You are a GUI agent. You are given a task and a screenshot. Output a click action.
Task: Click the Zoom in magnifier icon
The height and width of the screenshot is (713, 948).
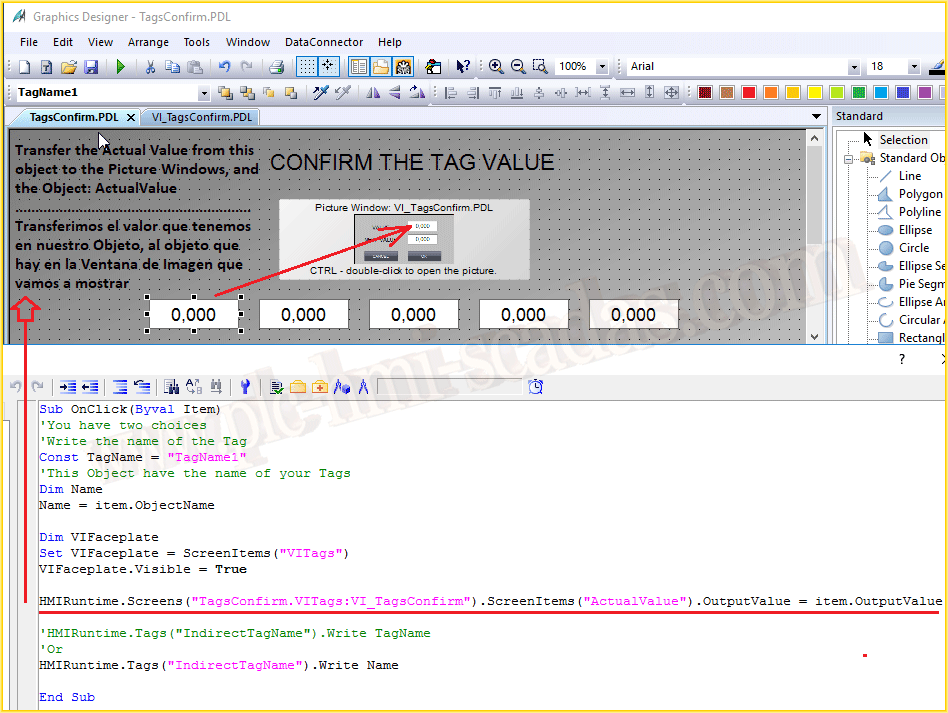tap(496, 67)
